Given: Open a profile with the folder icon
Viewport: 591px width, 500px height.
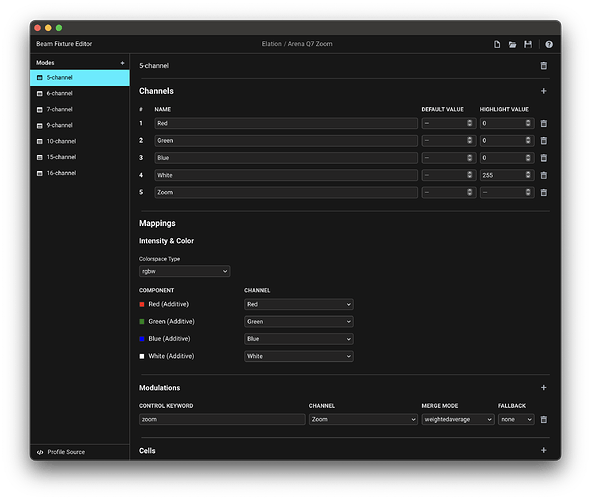Looking at the screenshot, I should click(x=512, y=44).
